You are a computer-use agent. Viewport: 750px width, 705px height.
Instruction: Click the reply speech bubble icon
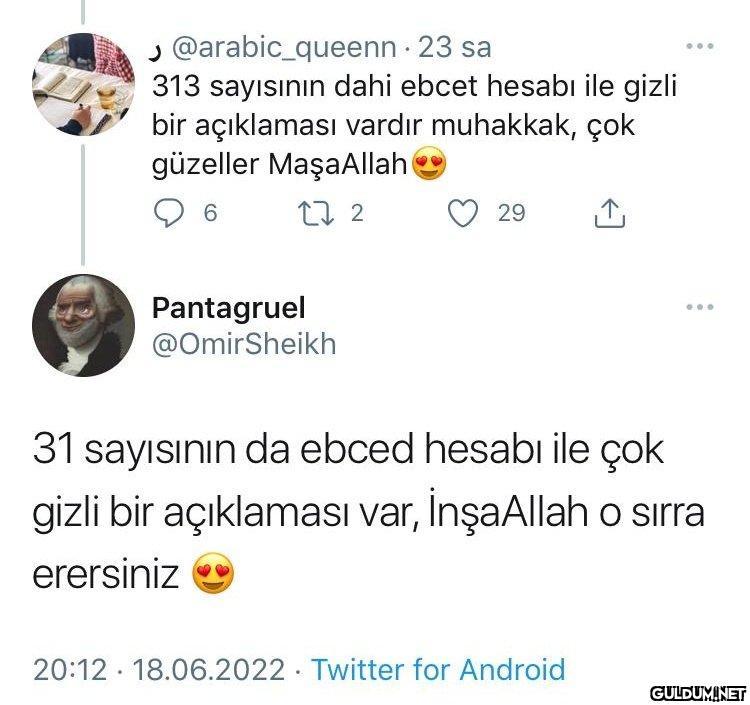coord(168,213)
